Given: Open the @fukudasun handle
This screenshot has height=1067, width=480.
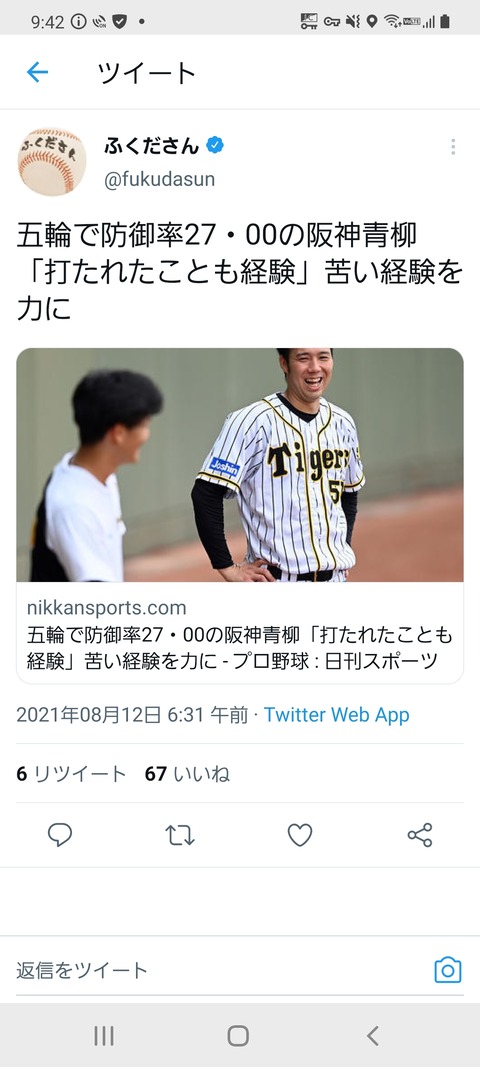Looking at the screenshot, I should point(159,180).
